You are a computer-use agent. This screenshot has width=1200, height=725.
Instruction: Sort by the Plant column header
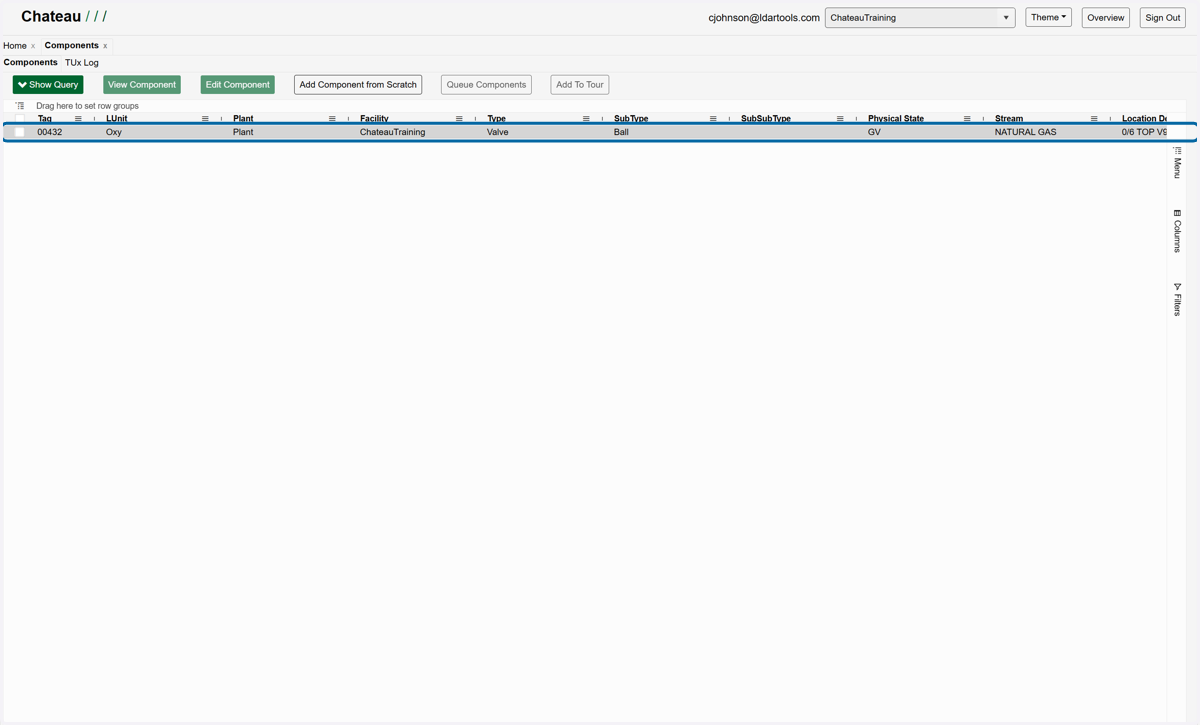tap(243, 119)
